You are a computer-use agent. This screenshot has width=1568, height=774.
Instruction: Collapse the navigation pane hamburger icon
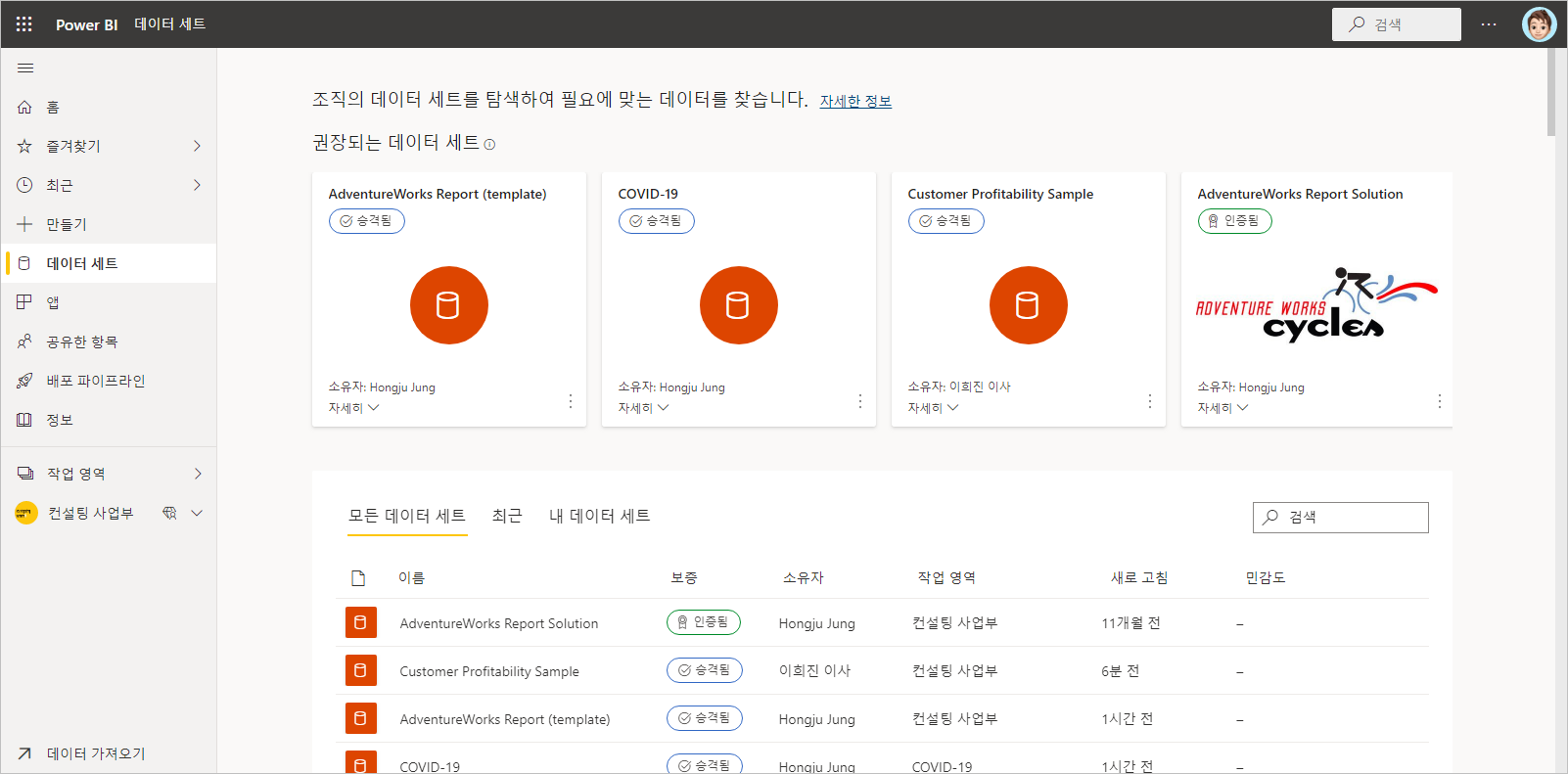point(25,68)
